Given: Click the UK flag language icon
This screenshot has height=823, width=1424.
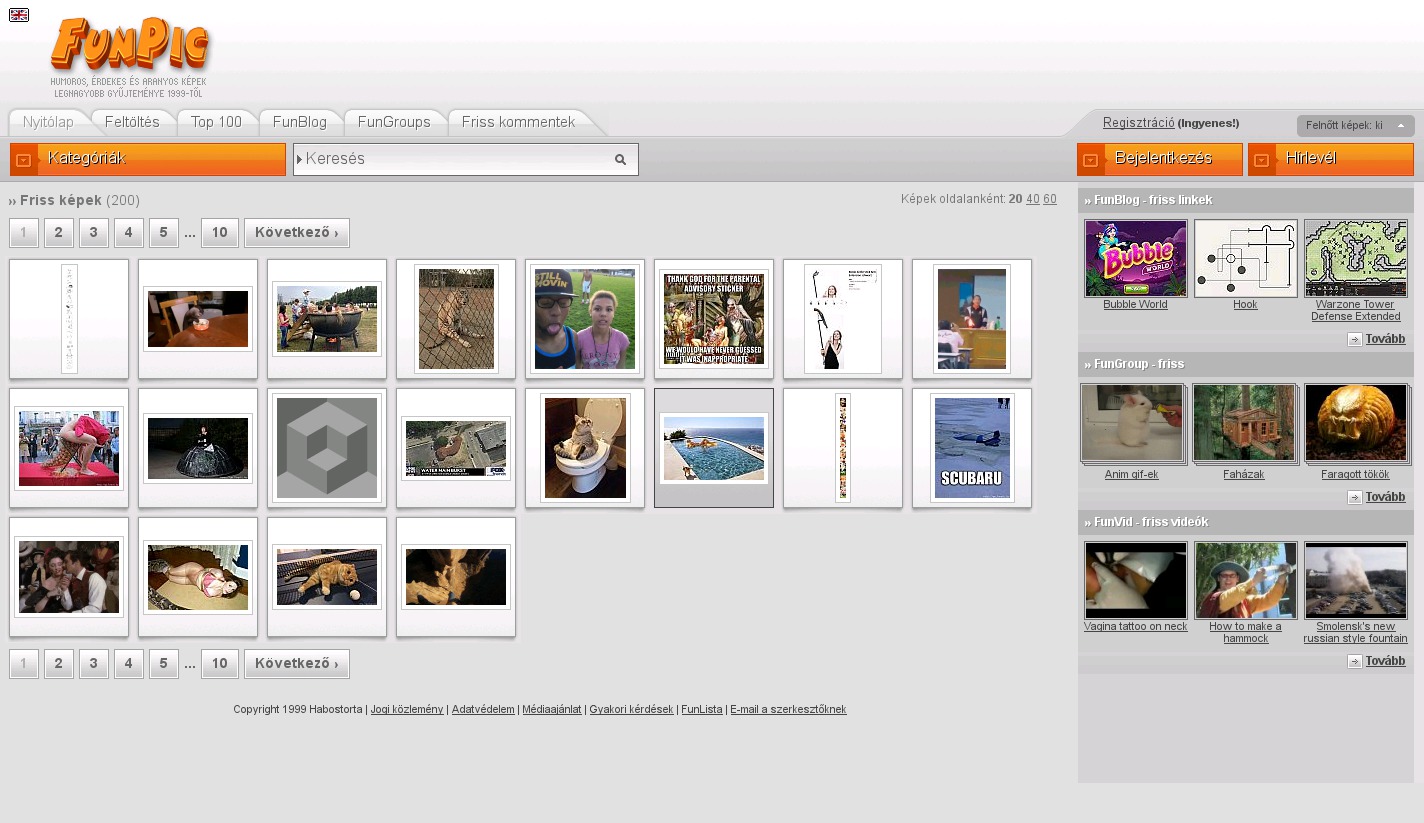Looking at the screenshot, I should (18, 15).
